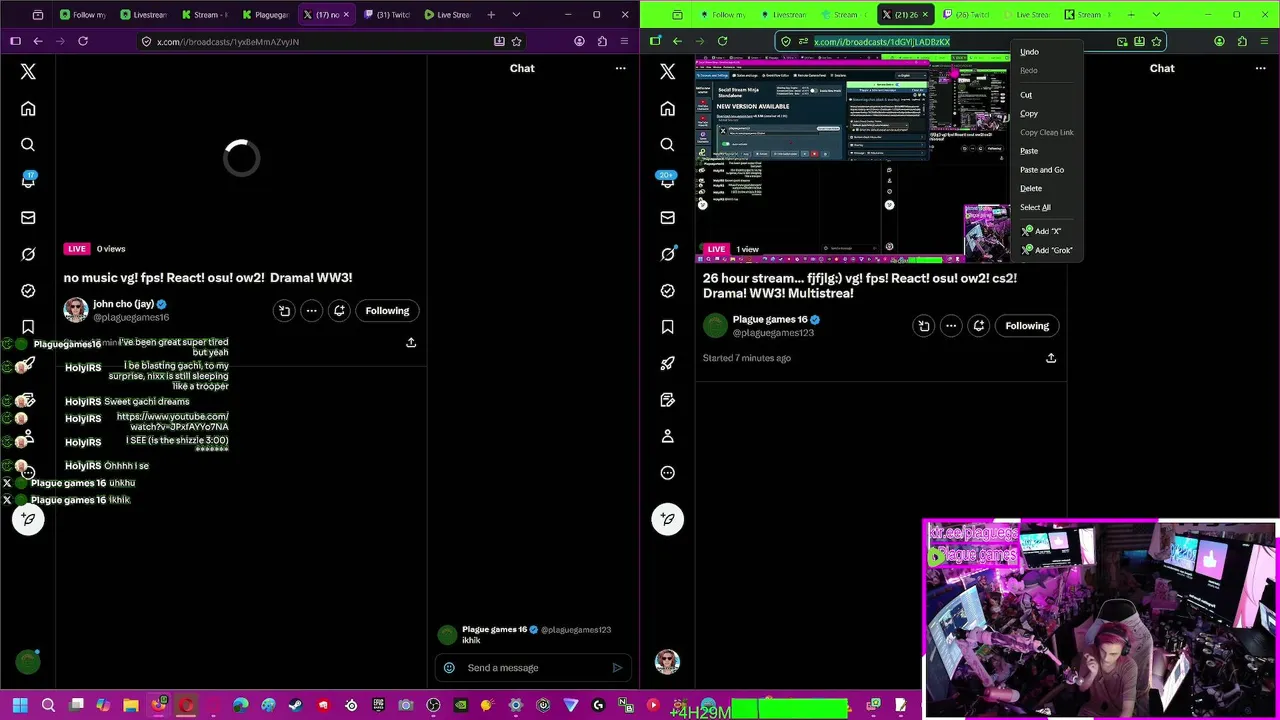List all tabs in right browser
The image size is (1280, 720).
point(1156,15)
